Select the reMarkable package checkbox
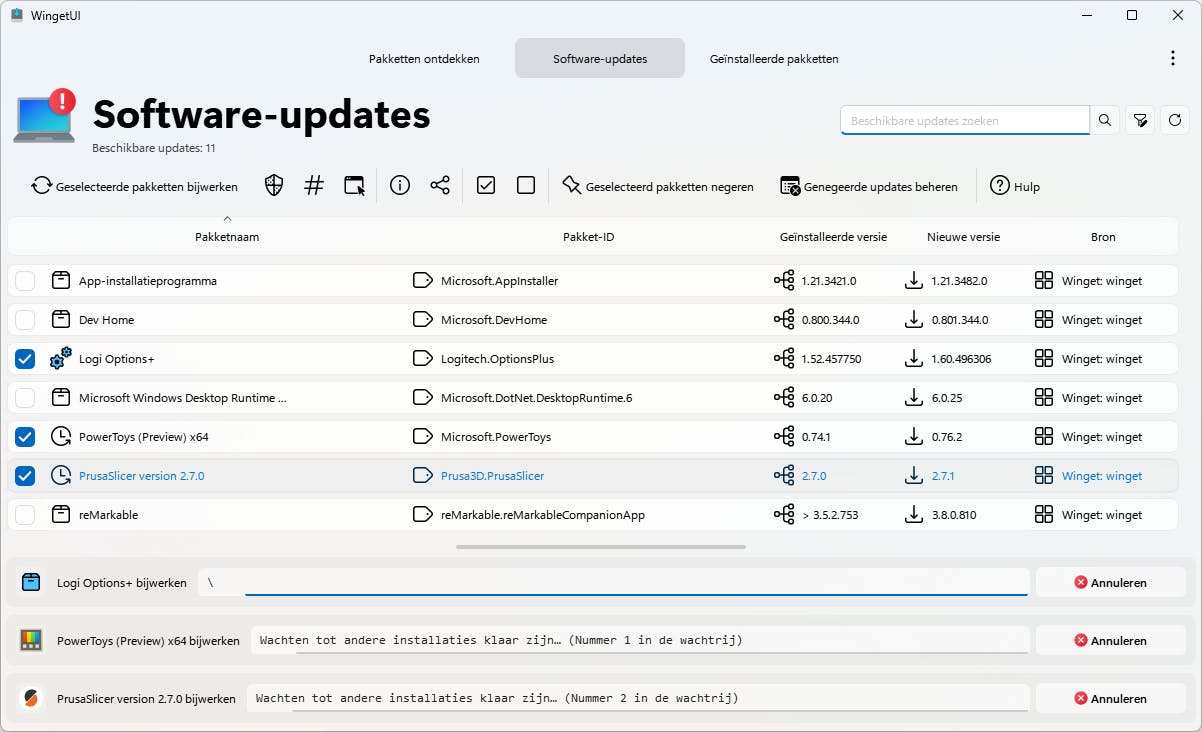Image resolution: width=1202 pixels, height=732 pixels. [x=25, y=515]
